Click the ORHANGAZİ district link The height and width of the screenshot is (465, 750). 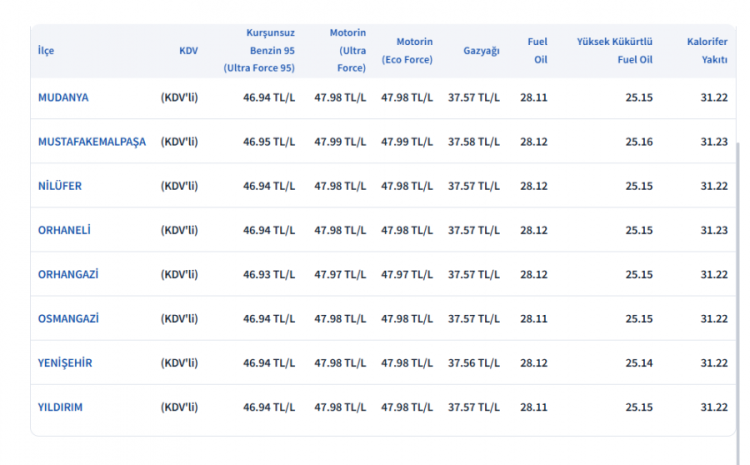coord(67,274)
